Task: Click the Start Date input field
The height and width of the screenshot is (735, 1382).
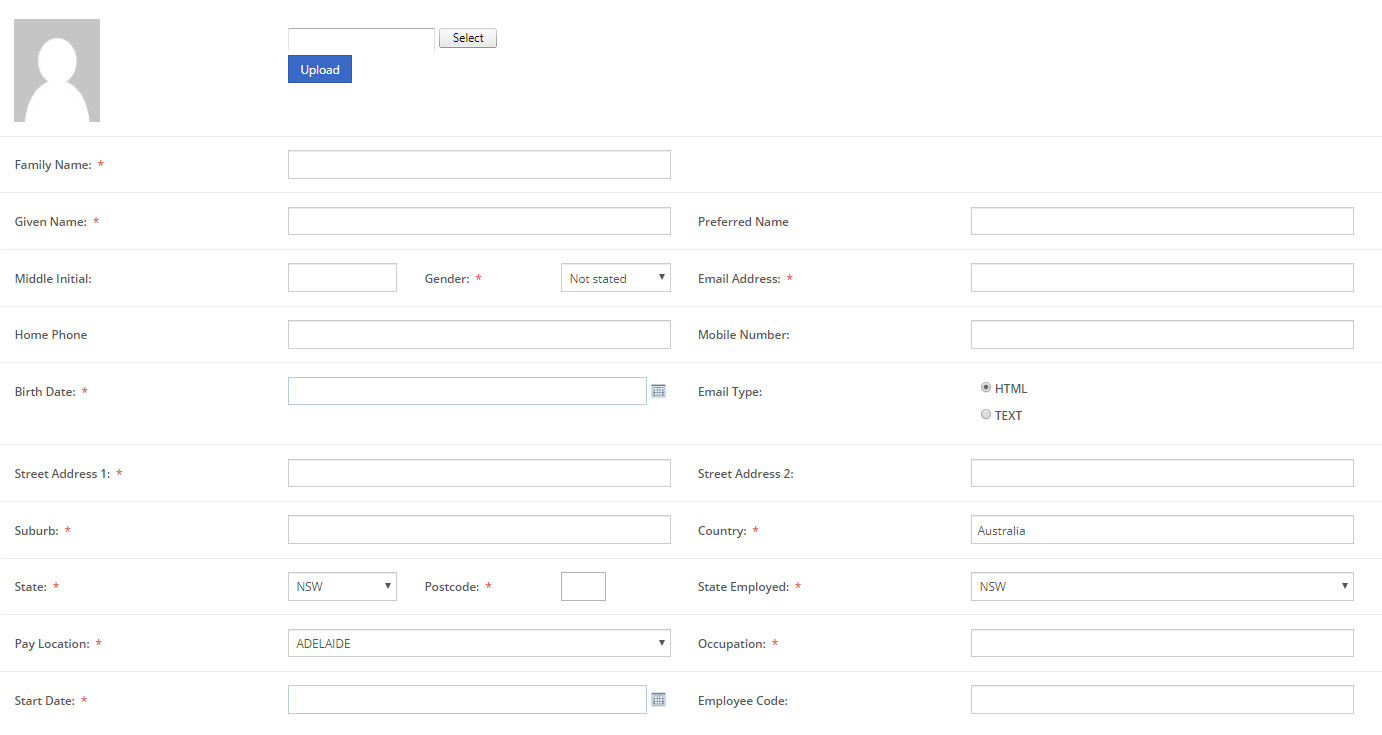Action: tap(467, 700)
